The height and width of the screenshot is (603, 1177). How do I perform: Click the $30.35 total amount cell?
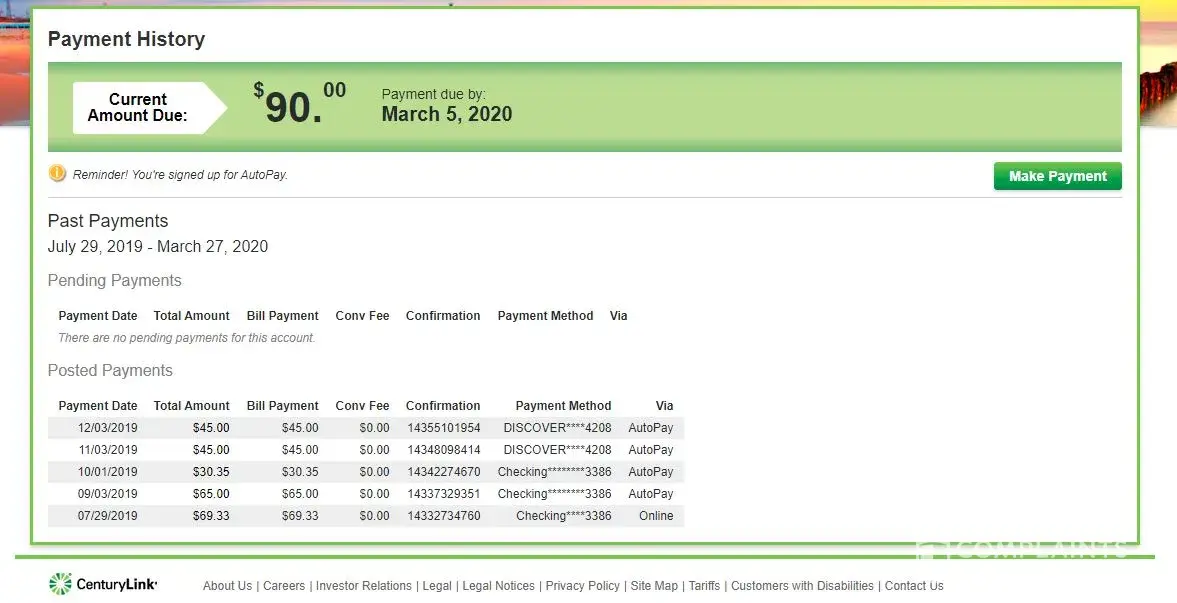(211, 472)
